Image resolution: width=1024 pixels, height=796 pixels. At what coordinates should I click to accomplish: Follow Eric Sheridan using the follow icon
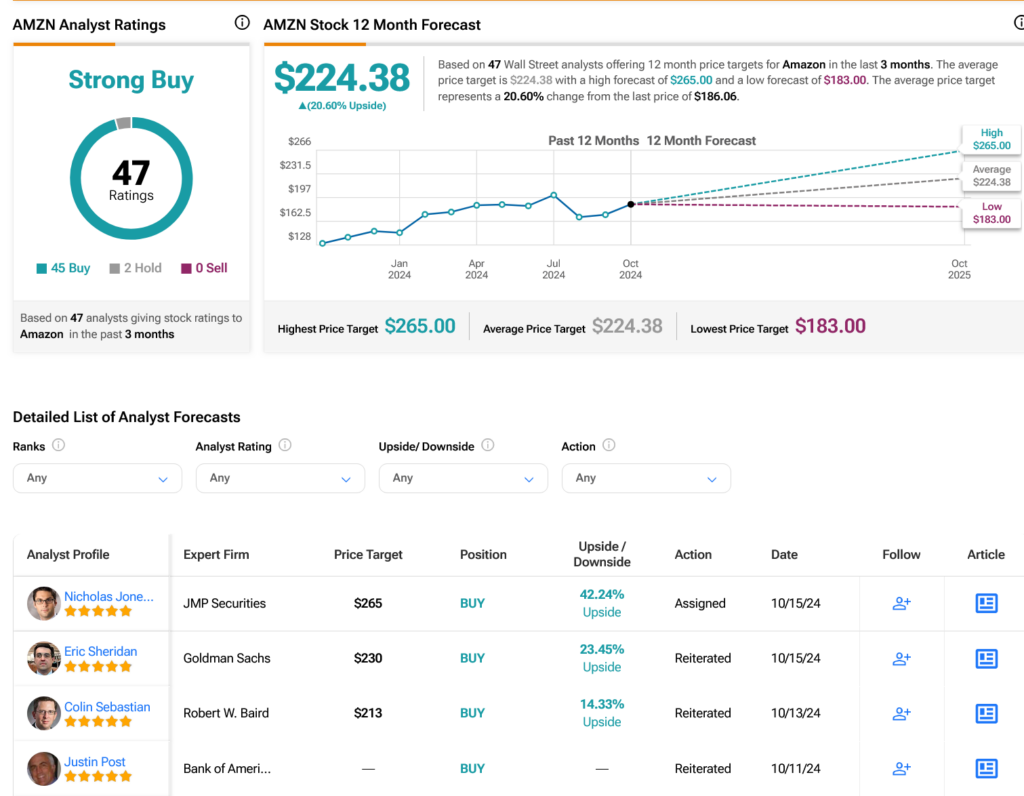tap(901, 658)
